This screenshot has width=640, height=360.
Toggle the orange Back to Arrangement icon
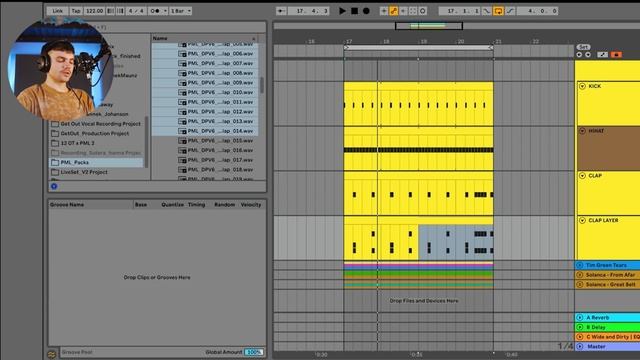[616, 54]
